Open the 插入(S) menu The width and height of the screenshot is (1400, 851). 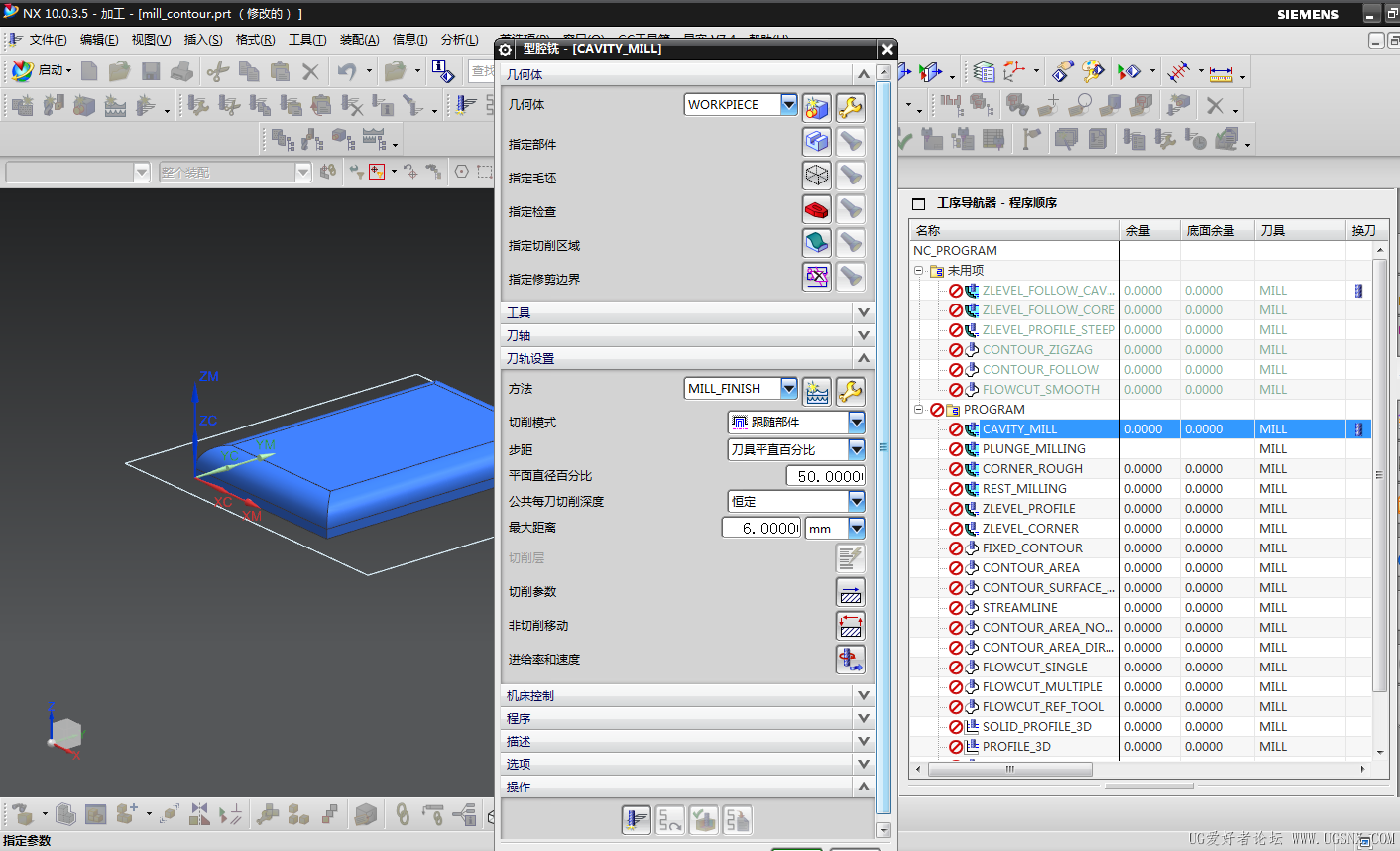point(203,40)
